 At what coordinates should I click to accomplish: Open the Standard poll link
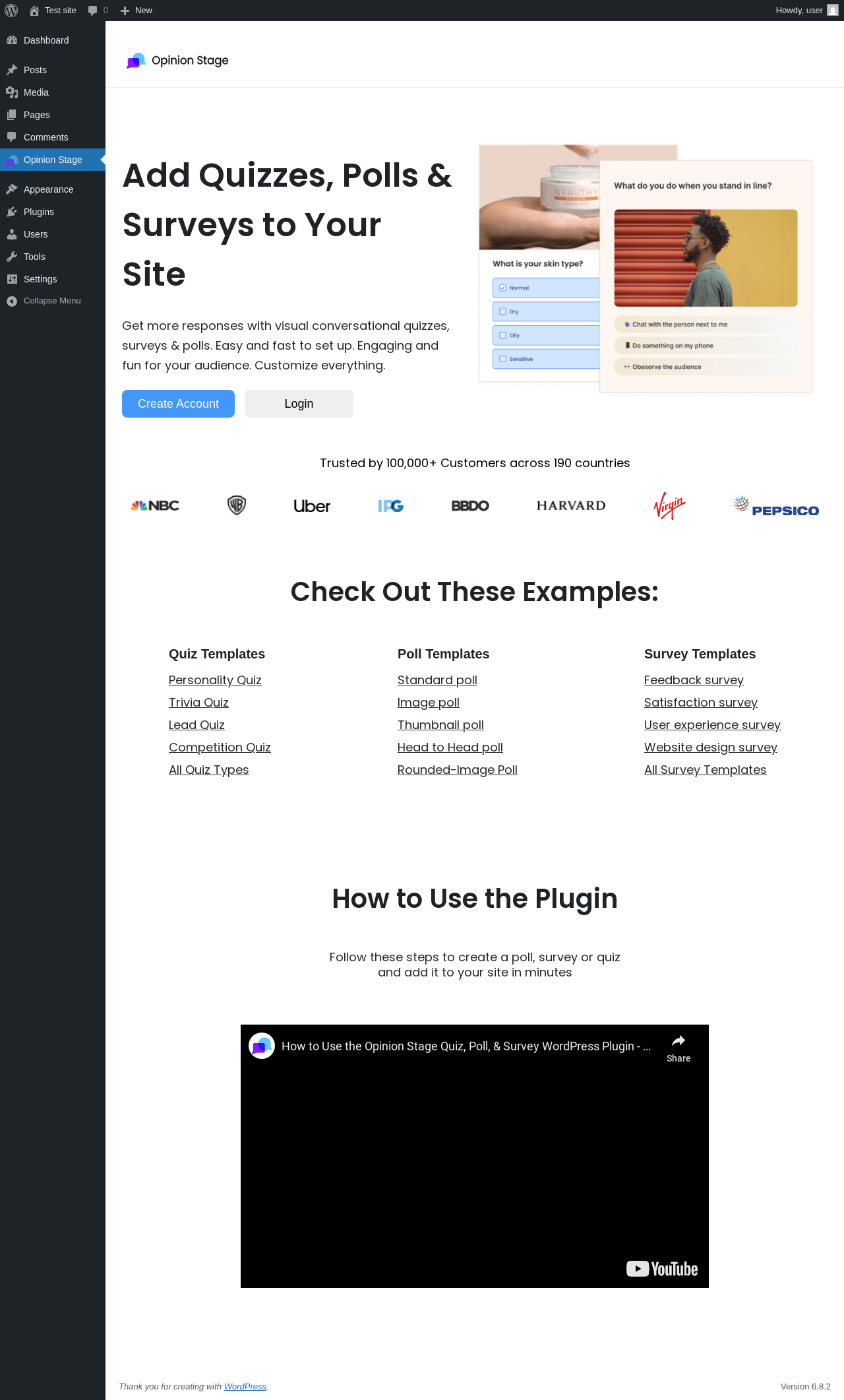[x=437, y=680]
